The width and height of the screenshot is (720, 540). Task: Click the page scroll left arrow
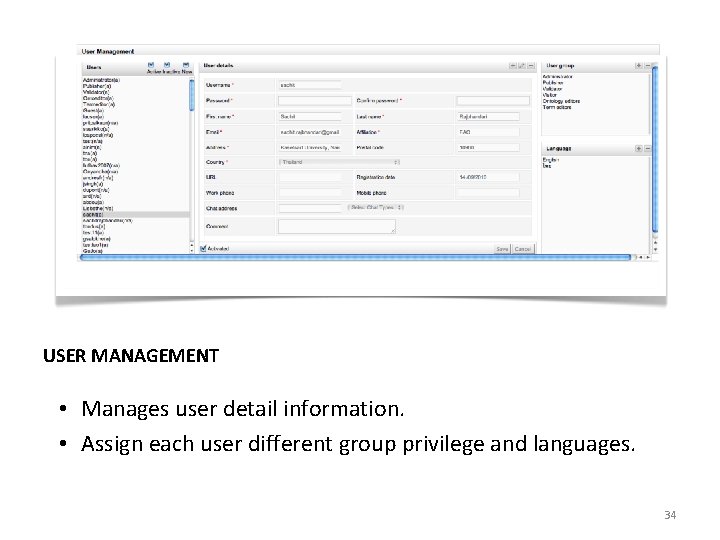pyautogui.click(x=641, y=258)
